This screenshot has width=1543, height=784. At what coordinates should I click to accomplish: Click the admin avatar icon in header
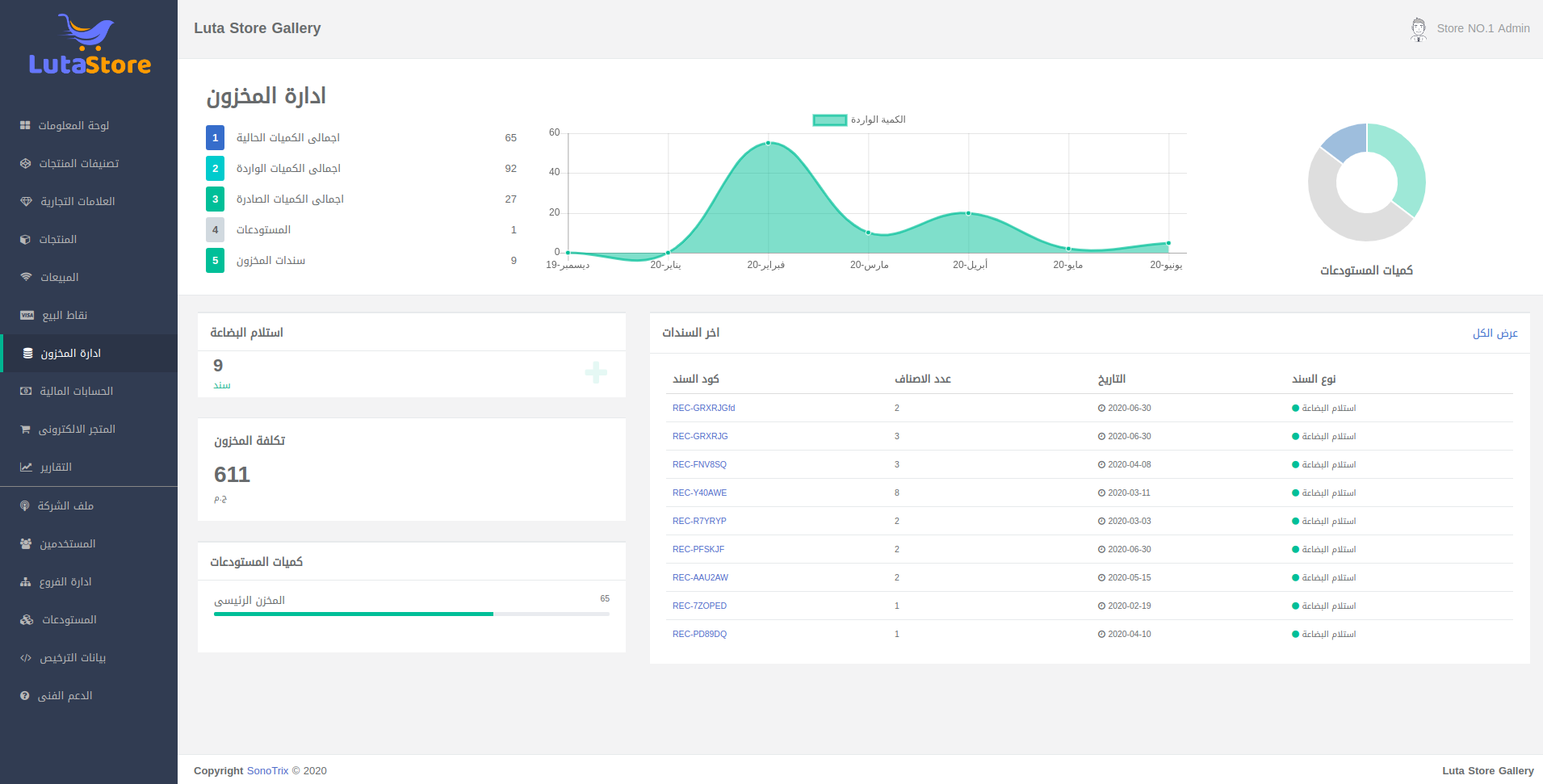coord(1419,29)
